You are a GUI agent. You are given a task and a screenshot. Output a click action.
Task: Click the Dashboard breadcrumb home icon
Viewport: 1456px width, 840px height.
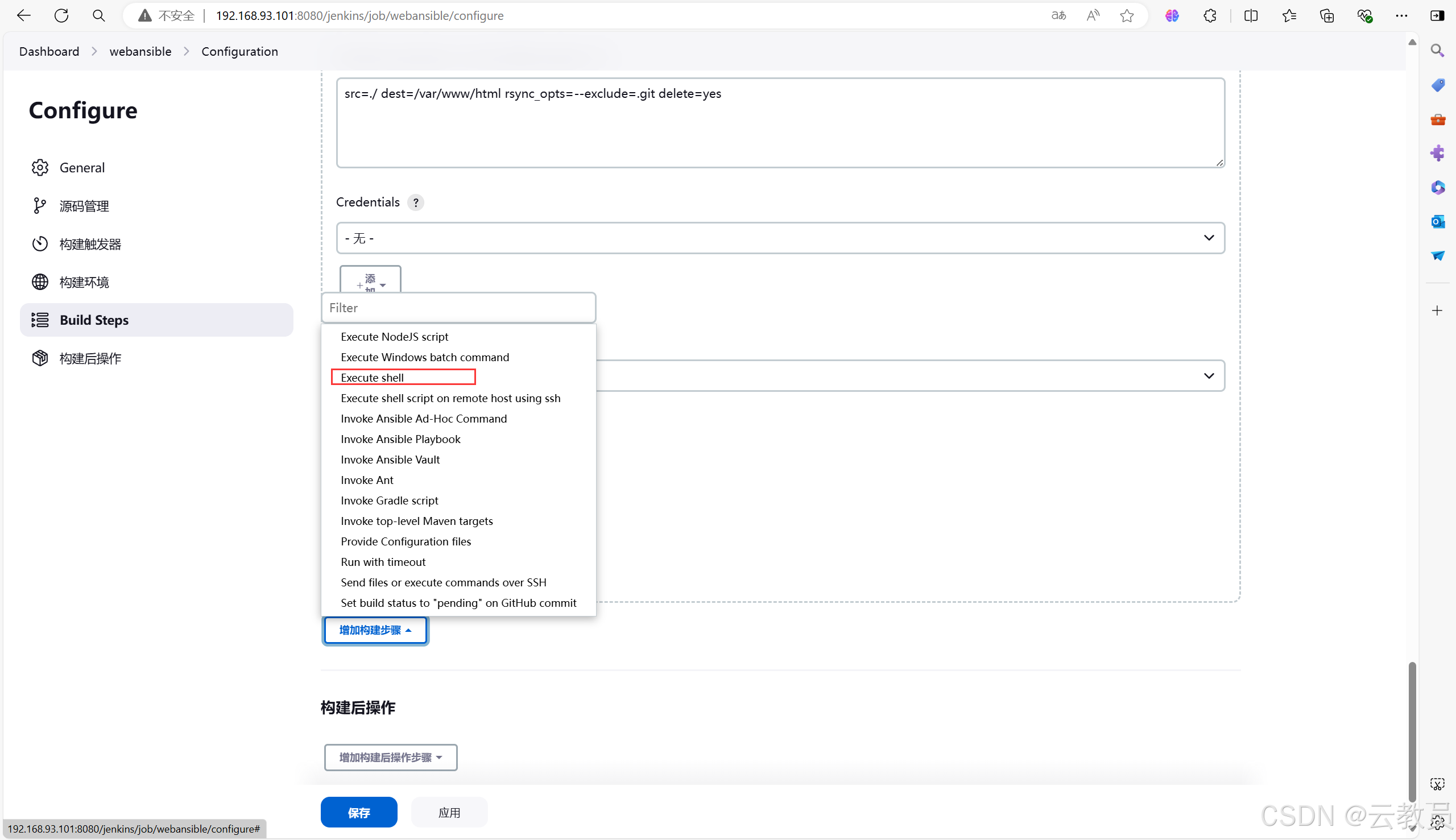coord(47,51)
